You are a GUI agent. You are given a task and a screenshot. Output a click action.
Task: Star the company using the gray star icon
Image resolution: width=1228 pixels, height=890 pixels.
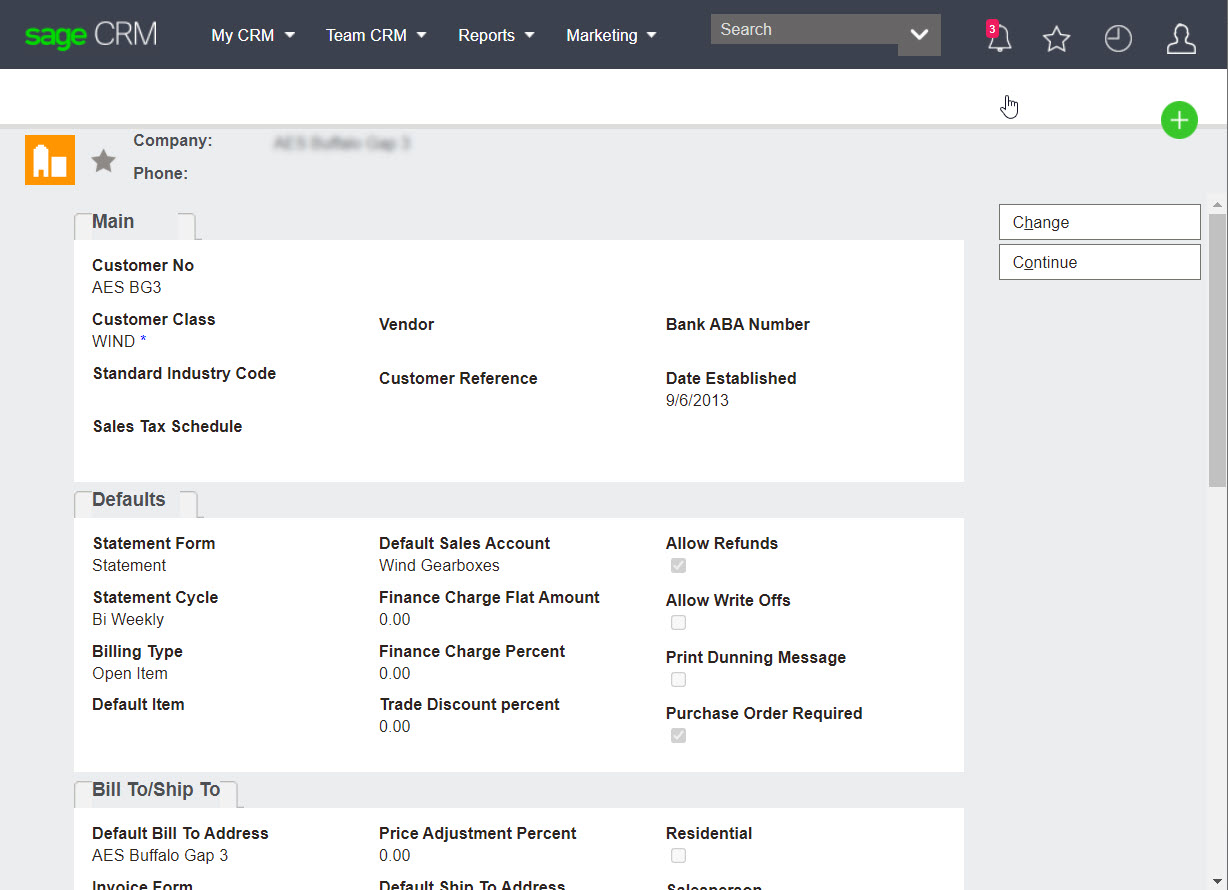103,160
